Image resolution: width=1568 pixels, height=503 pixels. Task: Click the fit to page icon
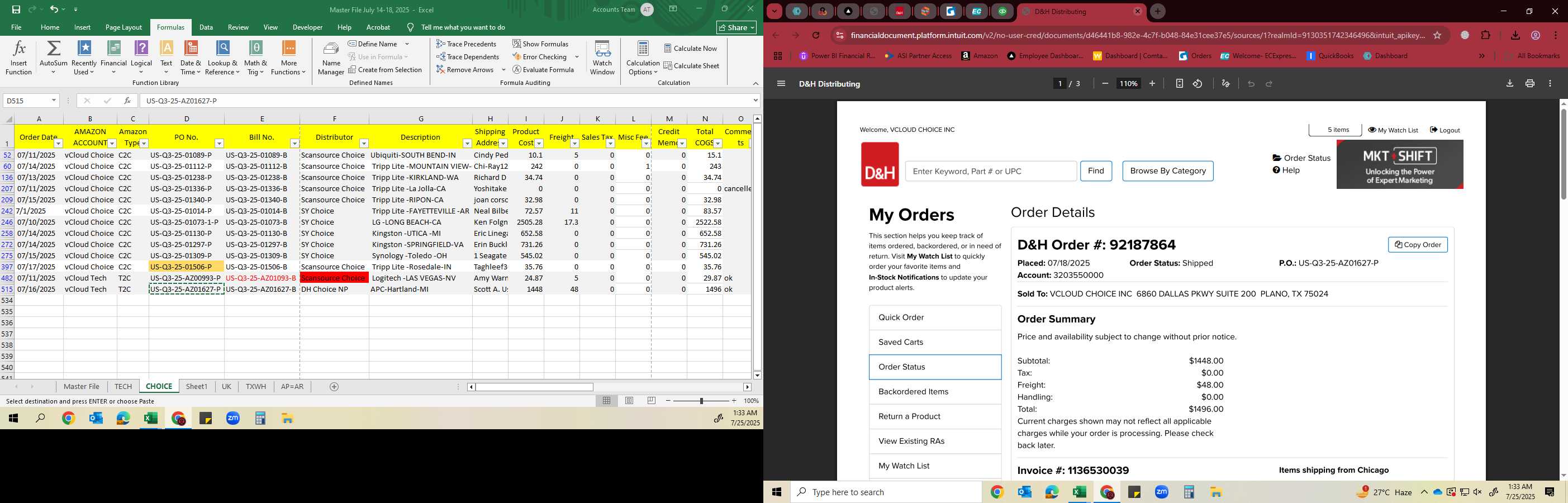[1179, 83]
